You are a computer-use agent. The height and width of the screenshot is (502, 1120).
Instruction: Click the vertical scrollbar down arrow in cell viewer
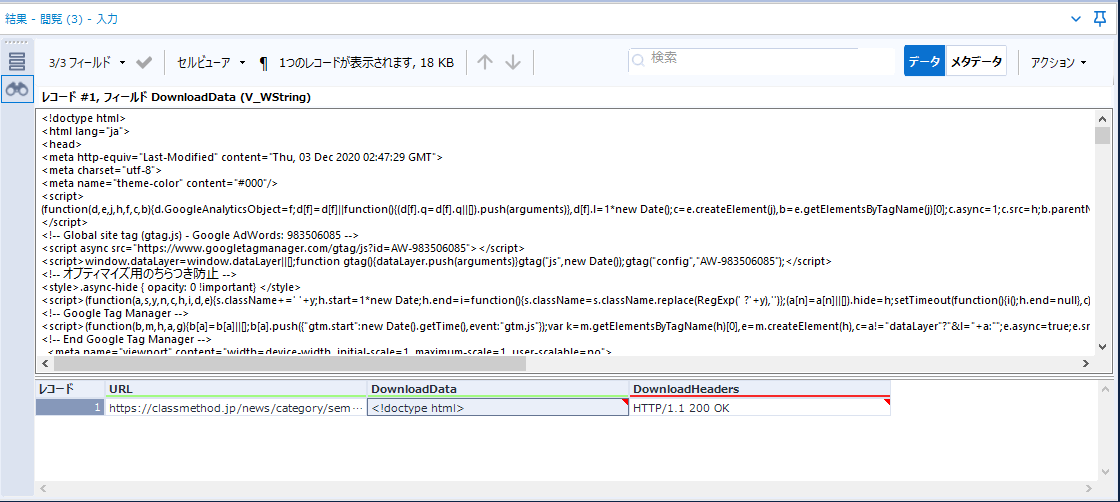(x=1102, y=346)
